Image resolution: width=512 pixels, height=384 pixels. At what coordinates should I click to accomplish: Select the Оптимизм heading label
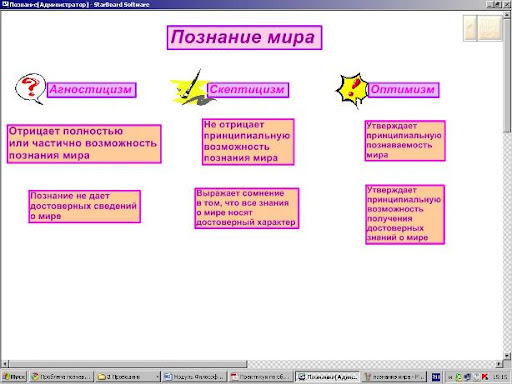pyautogui.click(x=403, y=90)
